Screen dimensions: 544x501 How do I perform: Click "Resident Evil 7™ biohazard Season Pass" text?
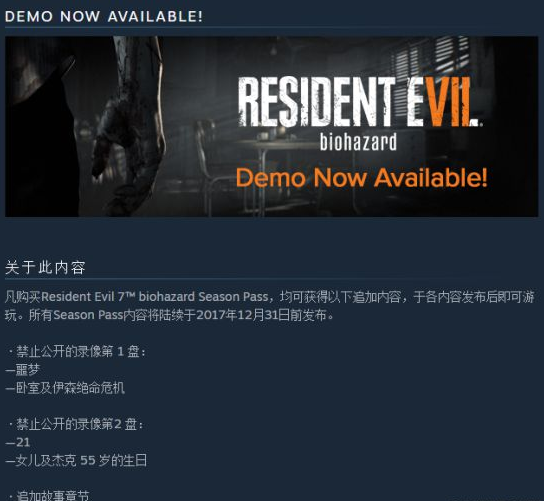155,297
